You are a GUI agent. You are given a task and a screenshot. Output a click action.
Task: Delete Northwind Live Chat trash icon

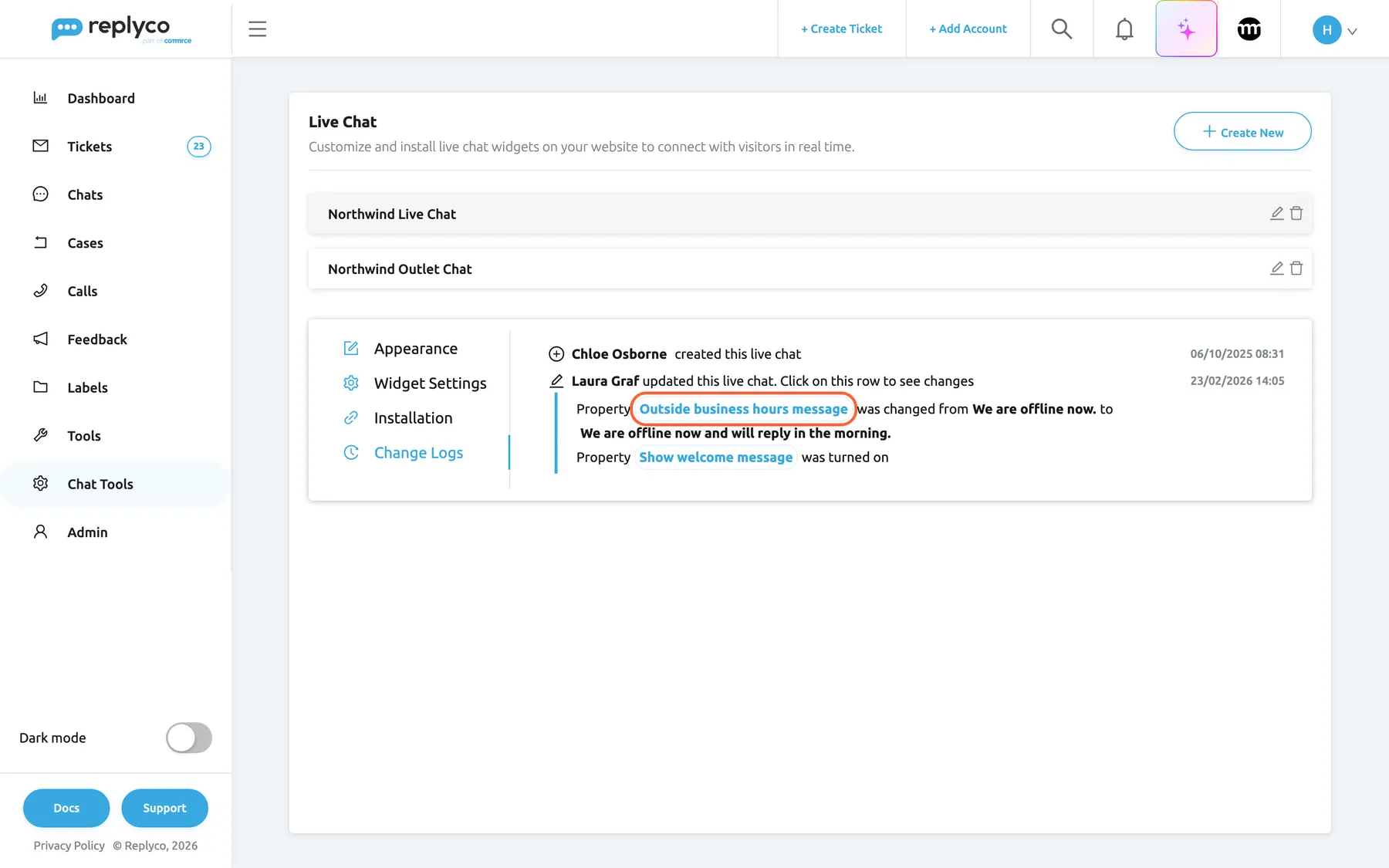click(1296, 213)
